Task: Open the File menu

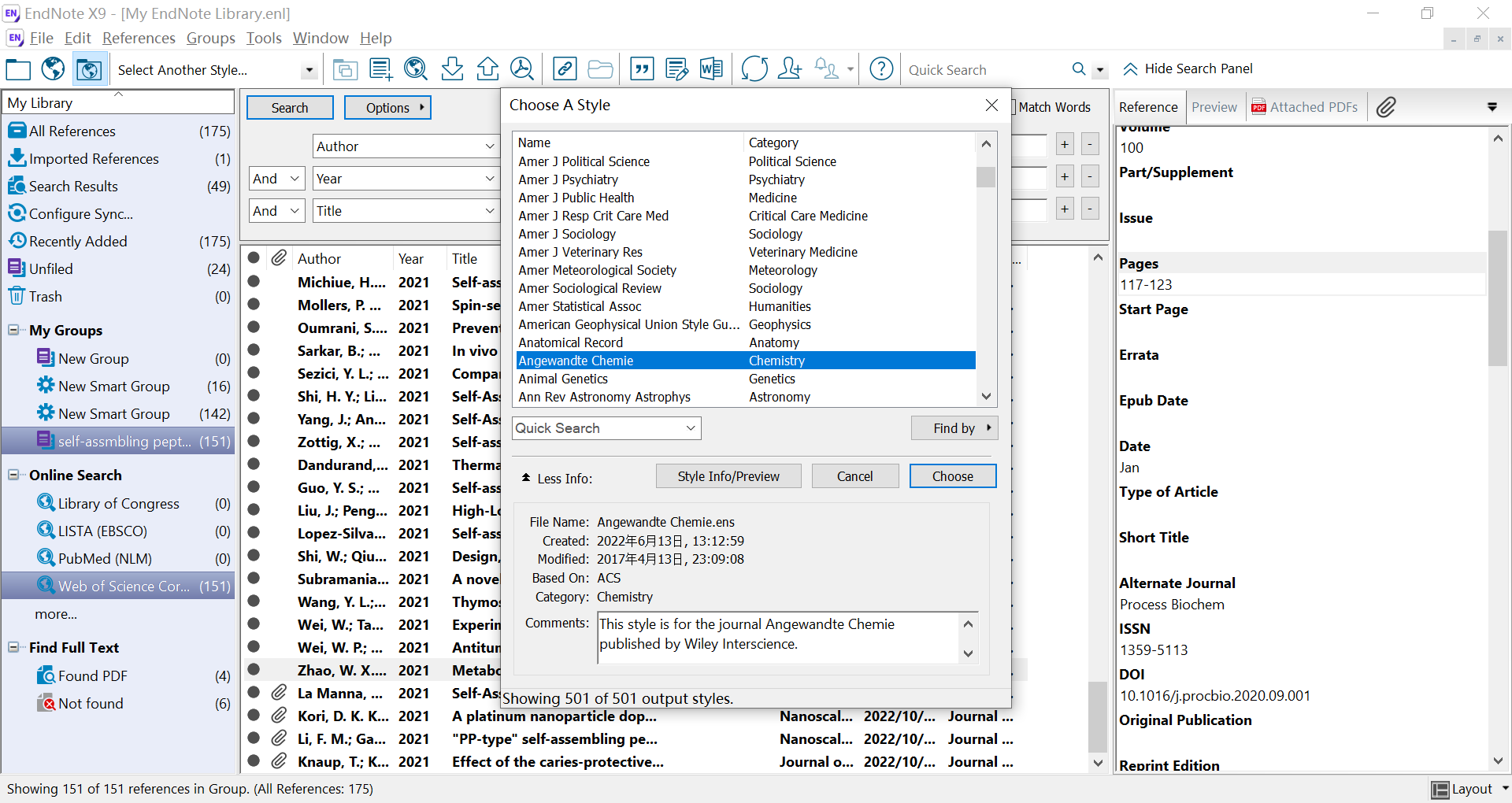Action: [41, 38]
